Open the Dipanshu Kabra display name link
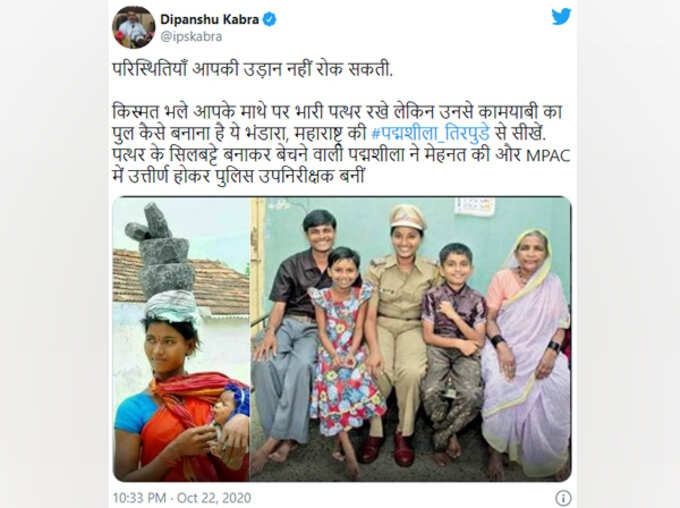 point(209,20)
